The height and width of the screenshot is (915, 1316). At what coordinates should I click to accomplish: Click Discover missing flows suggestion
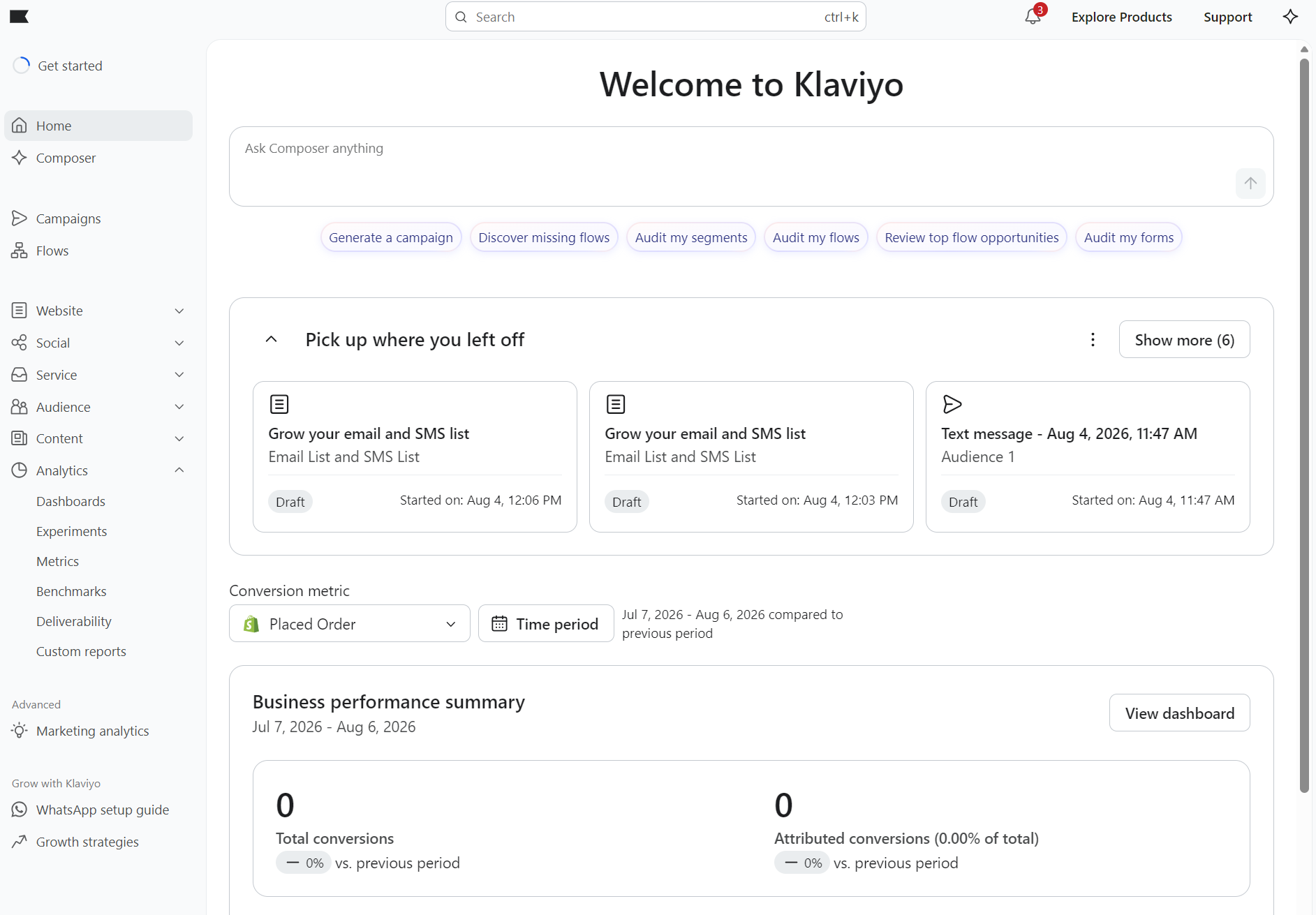coord(544,237)
